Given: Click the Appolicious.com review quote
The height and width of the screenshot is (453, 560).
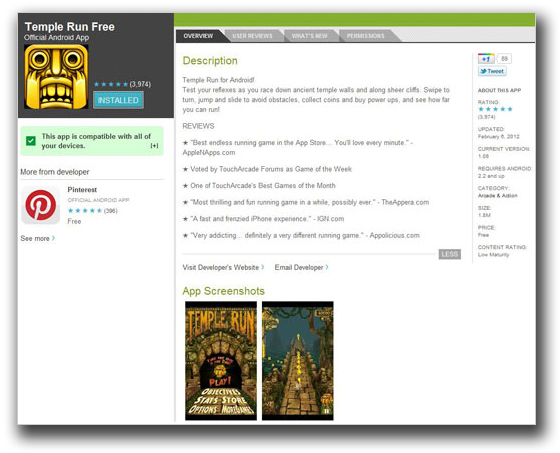Looking at the screenshot, I should pos(301,235).
